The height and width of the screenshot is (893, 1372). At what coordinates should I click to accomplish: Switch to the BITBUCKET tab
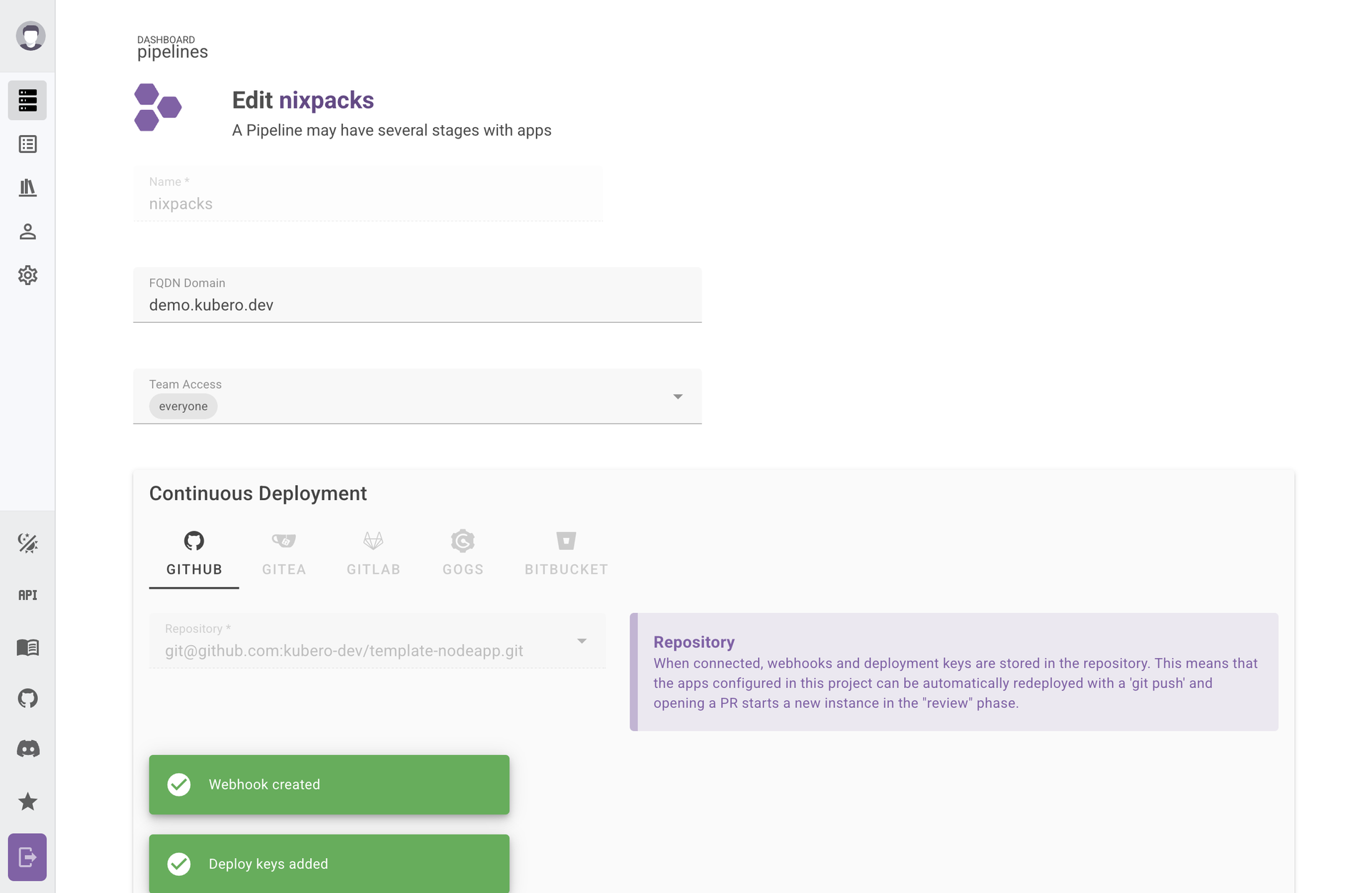(567, 554)
